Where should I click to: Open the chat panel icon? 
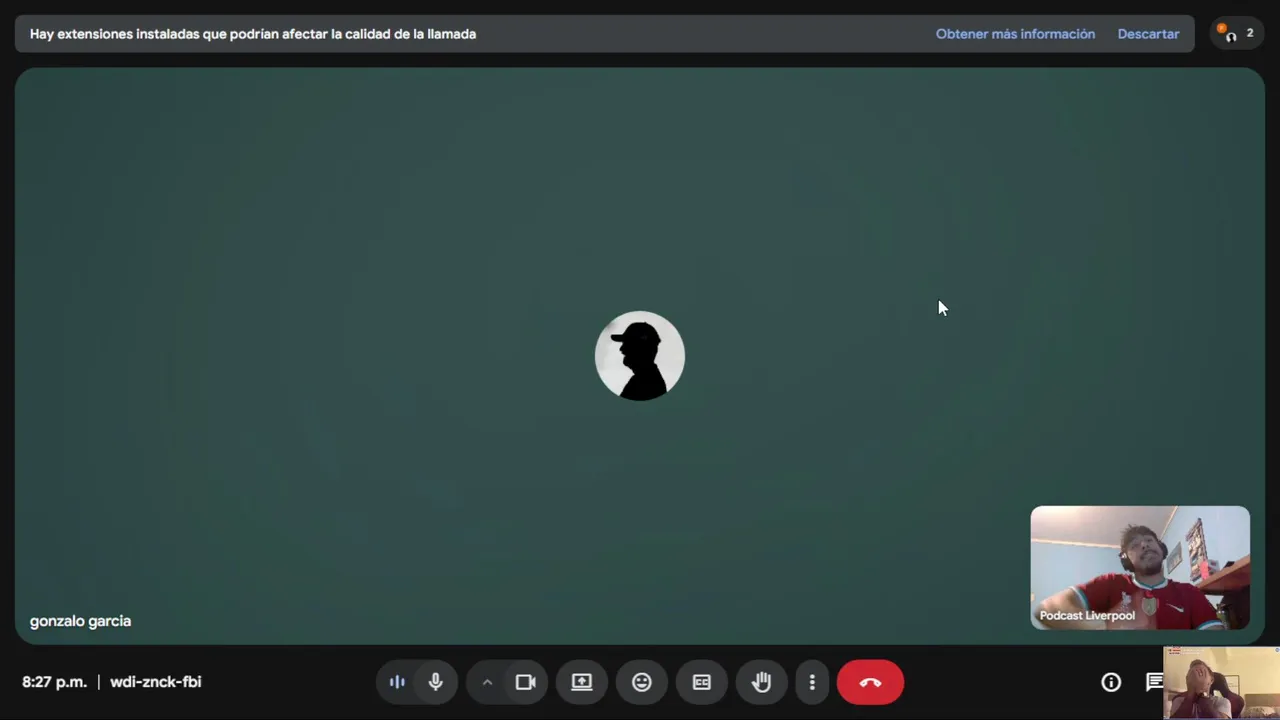point(1154,682)
